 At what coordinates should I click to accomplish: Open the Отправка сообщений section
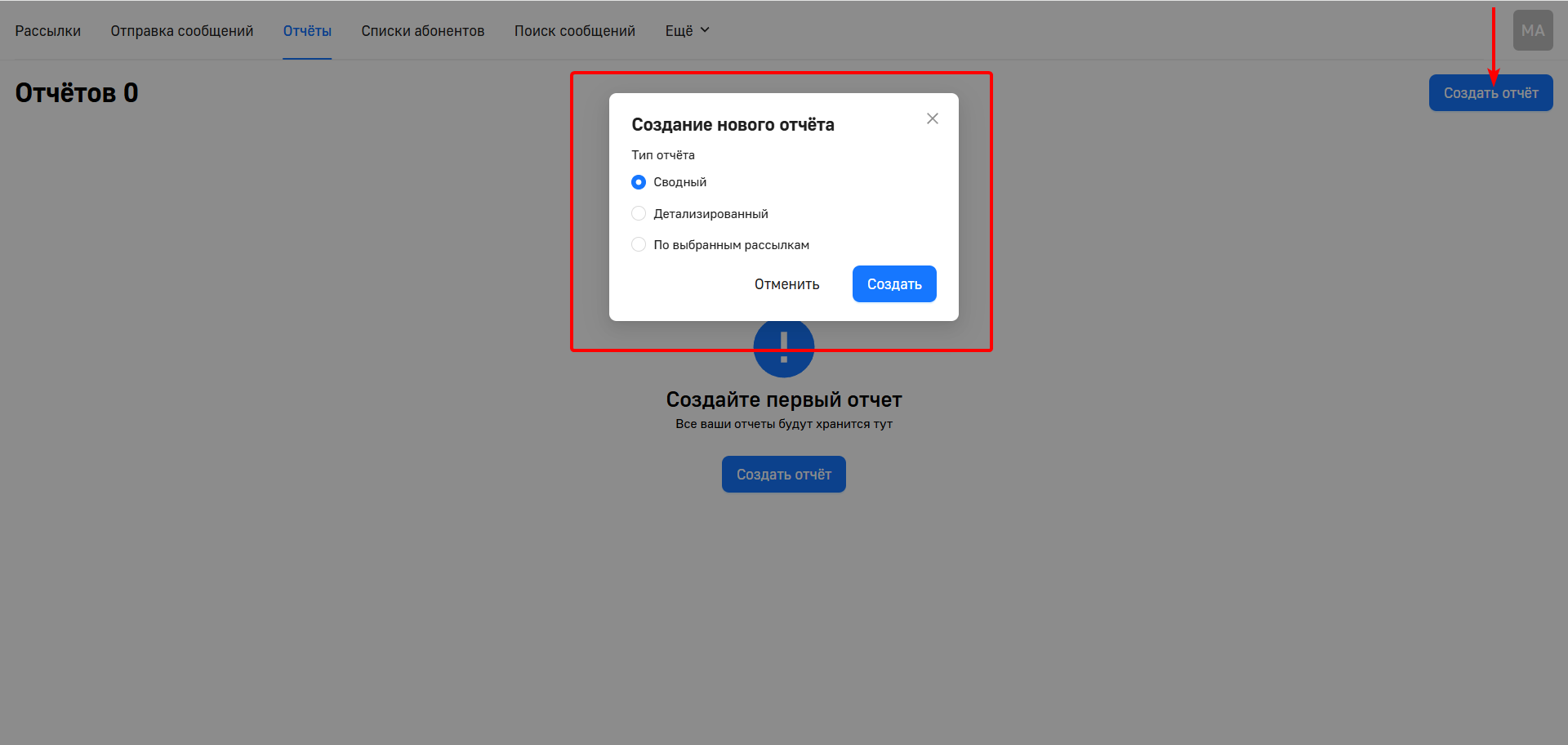pos(181,30)
